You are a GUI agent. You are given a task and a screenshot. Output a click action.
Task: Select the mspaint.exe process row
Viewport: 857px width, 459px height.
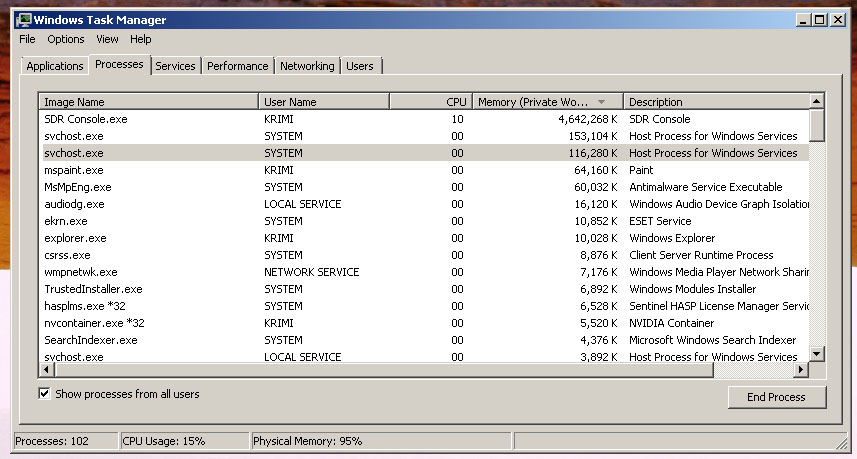pos(73,170)
